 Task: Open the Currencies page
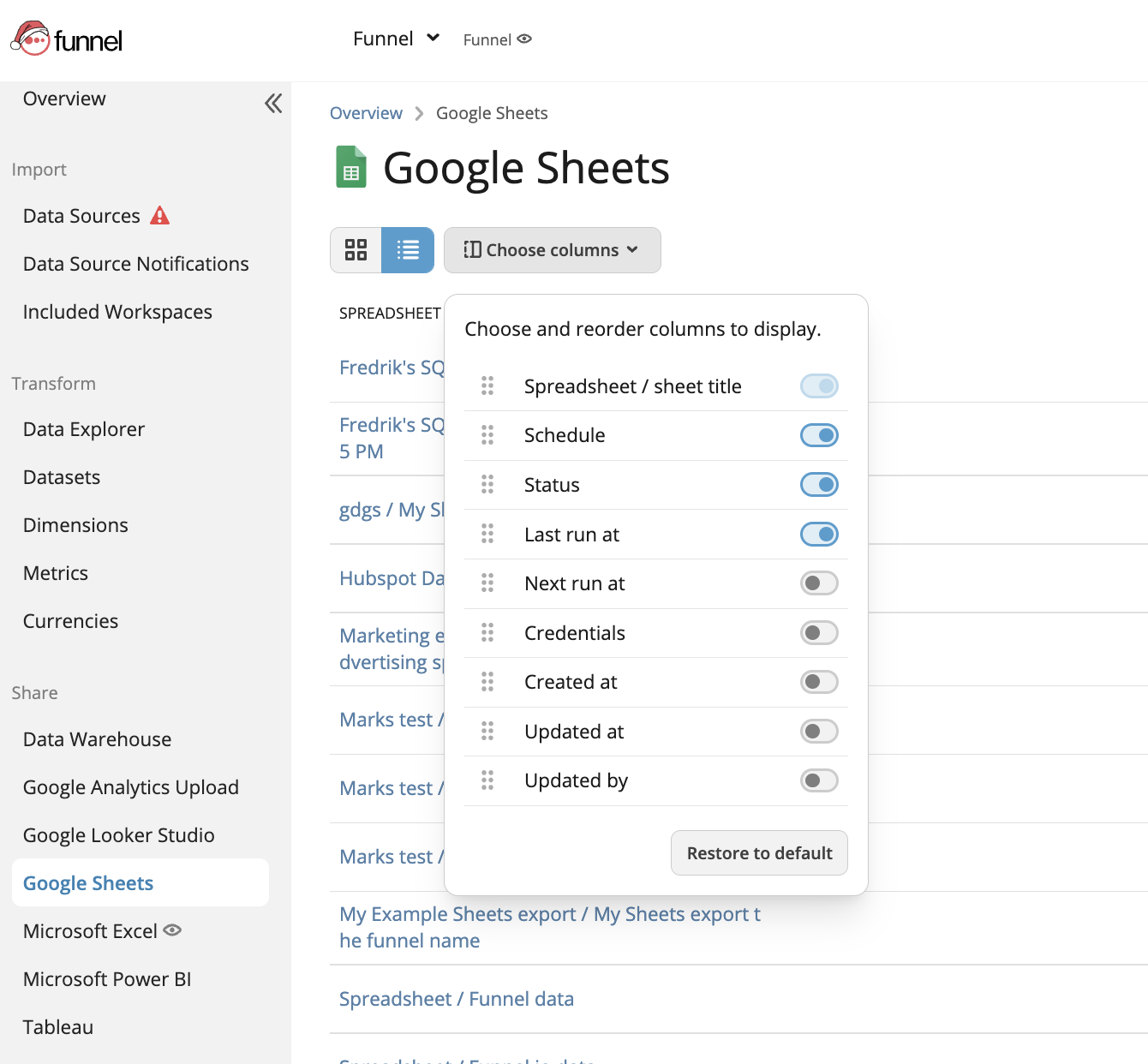[x=70, y=621]
